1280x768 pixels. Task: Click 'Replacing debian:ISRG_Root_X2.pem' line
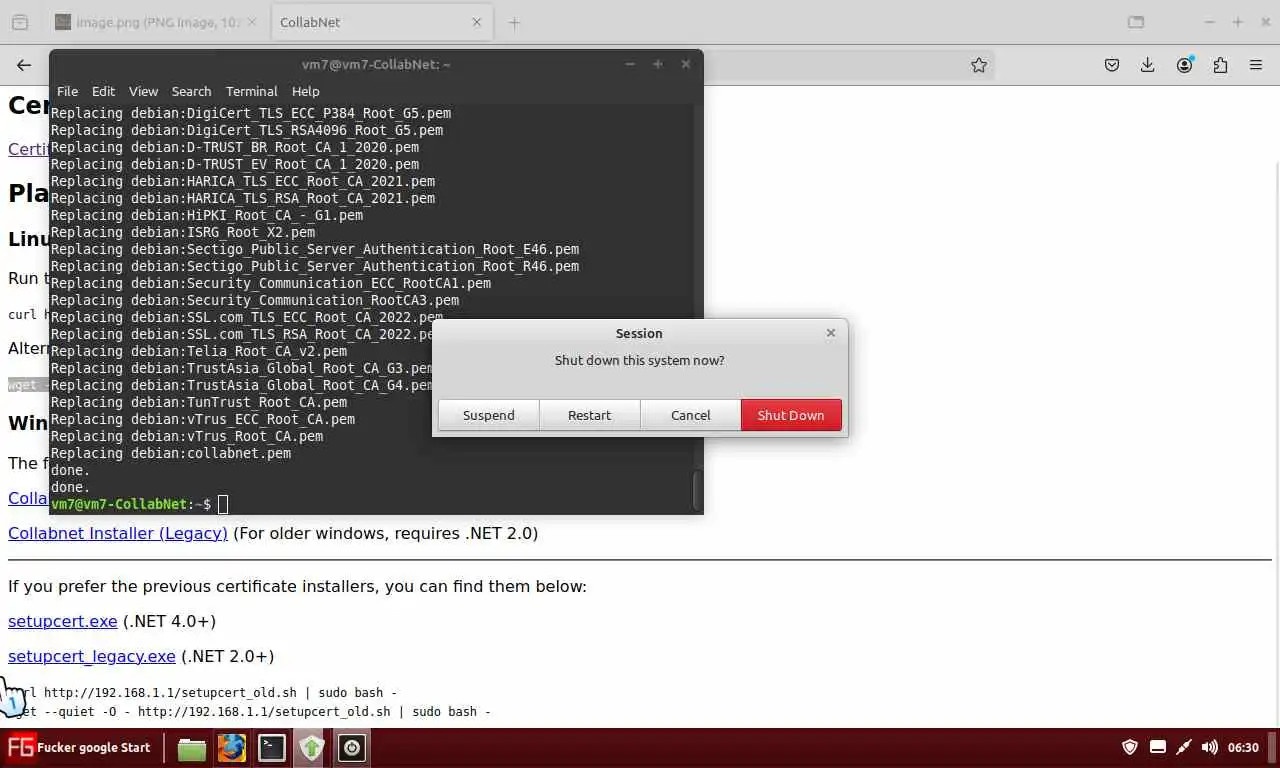click(x=183, y=232)
